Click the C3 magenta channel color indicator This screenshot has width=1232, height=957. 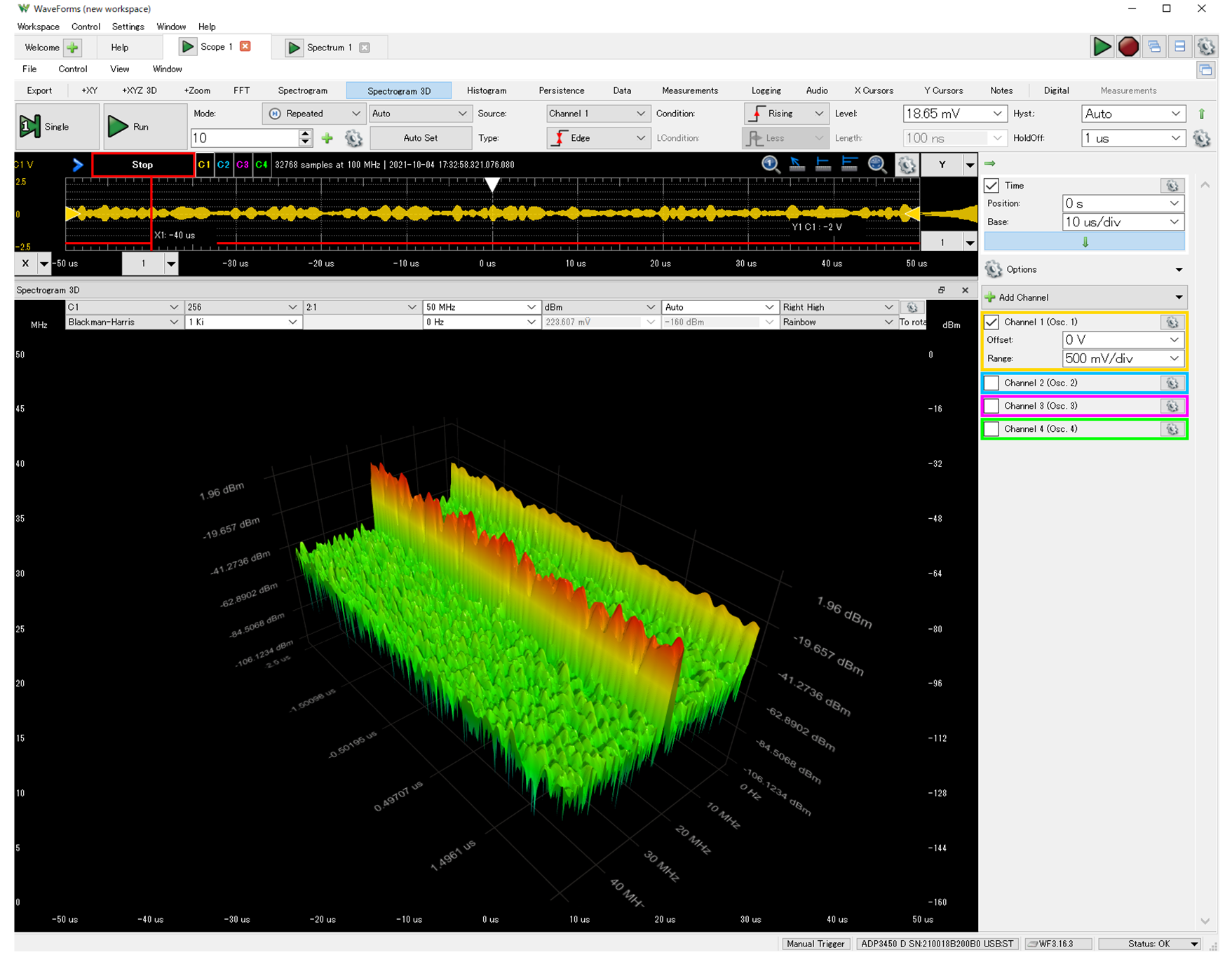243,165
